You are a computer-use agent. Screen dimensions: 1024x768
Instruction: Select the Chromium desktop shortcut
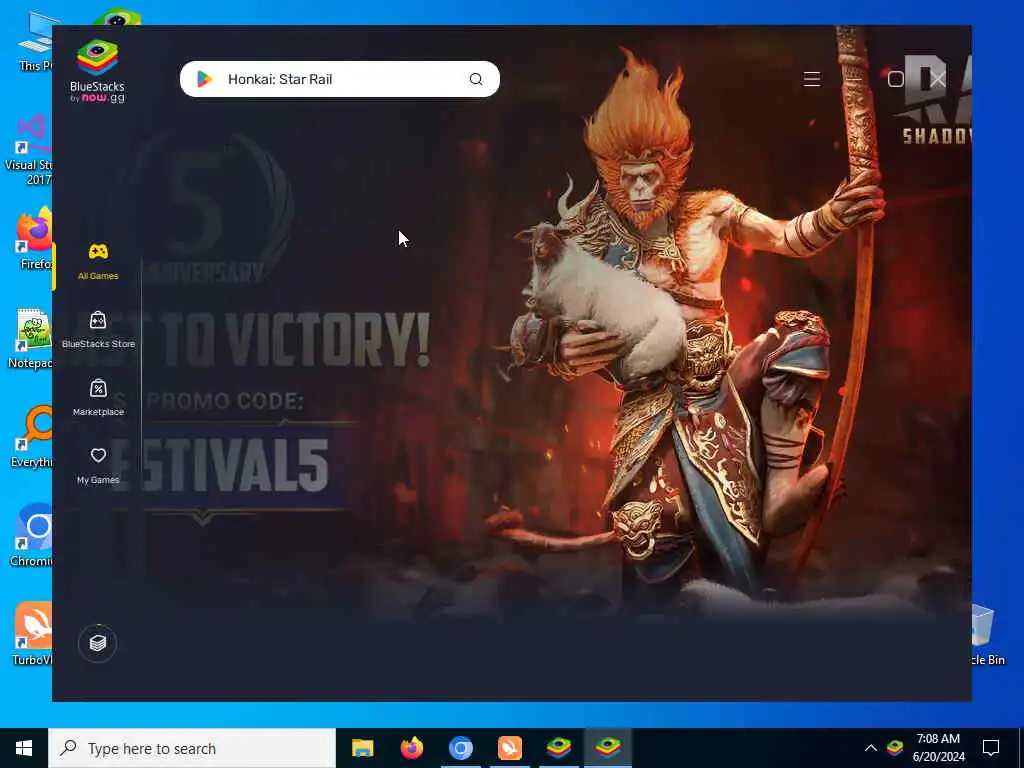point(31,536)
